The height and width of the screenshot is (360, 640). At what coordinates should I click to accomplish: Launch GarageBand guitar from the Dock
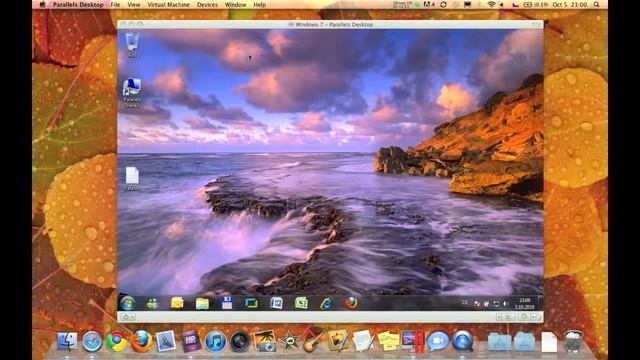point(313,341)
